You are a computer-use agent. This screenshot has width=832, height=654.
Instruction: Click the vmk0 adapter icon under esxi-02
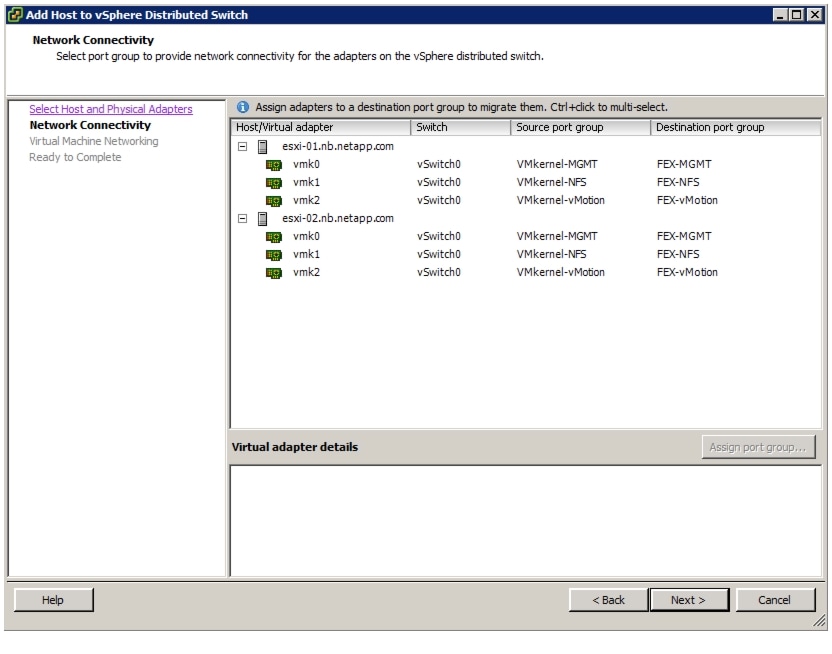click(273, 237)
